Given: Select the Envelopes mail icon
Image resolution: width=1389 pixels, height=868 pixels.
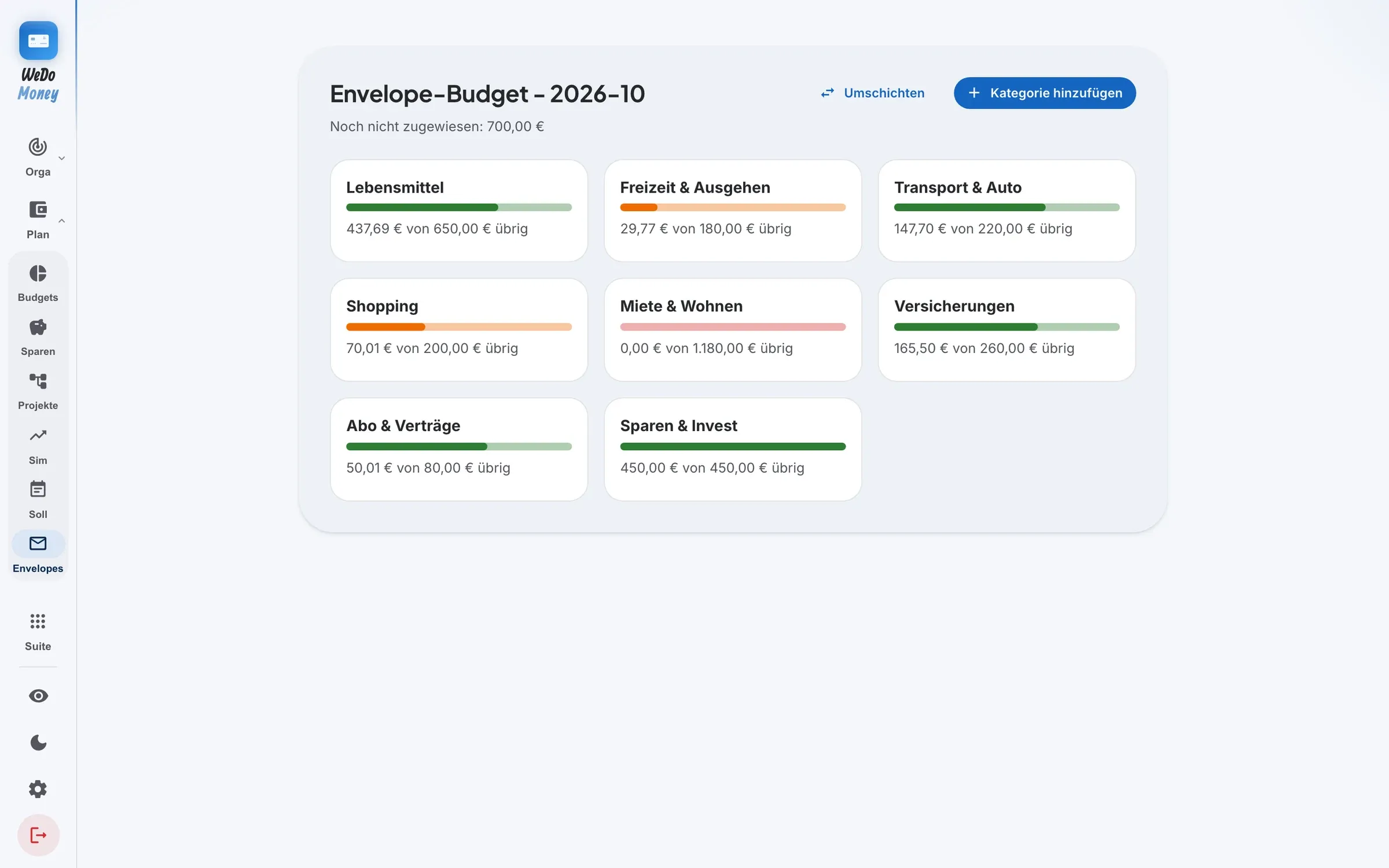Looking at the screenshot, I should pyautogui.click(x=38, y=543).
